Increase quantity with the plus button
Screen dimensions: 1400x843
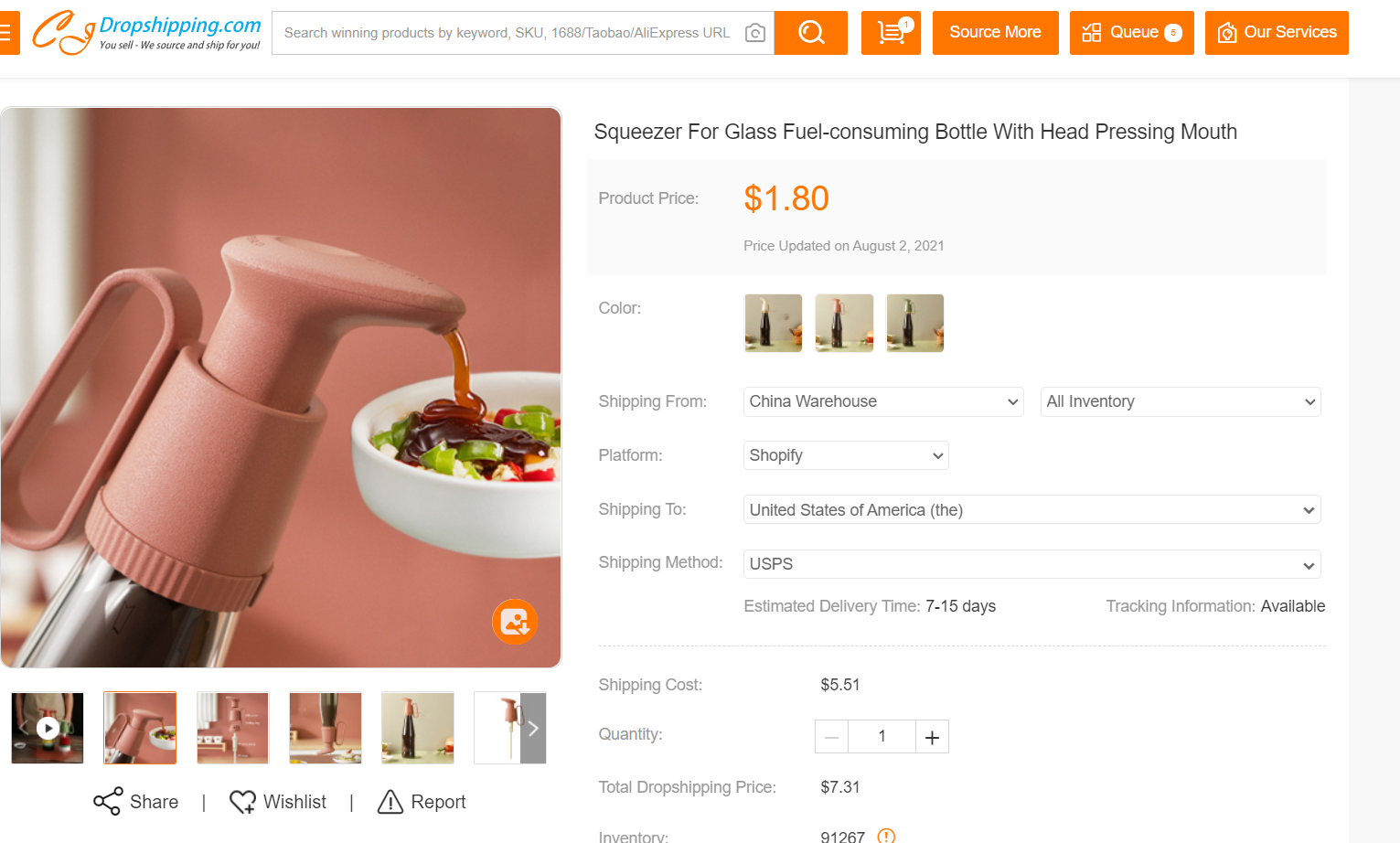tap(932, 737)
